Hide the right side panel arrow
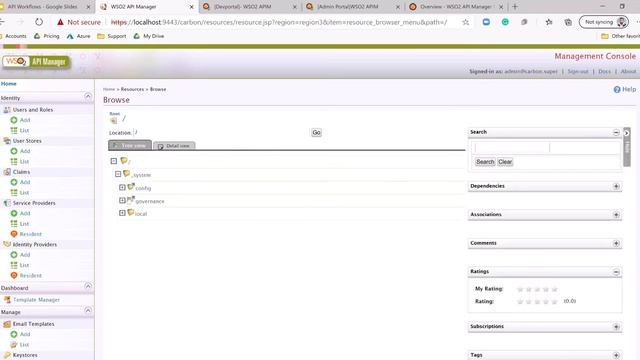 tap(627, 133)
